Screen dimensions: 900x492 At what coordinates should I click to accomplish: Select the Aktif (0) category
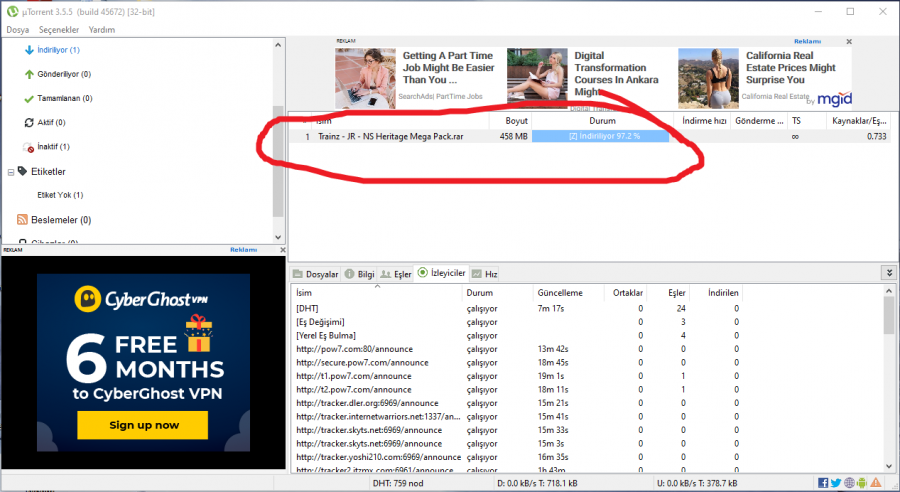click(x=51, y=122)
